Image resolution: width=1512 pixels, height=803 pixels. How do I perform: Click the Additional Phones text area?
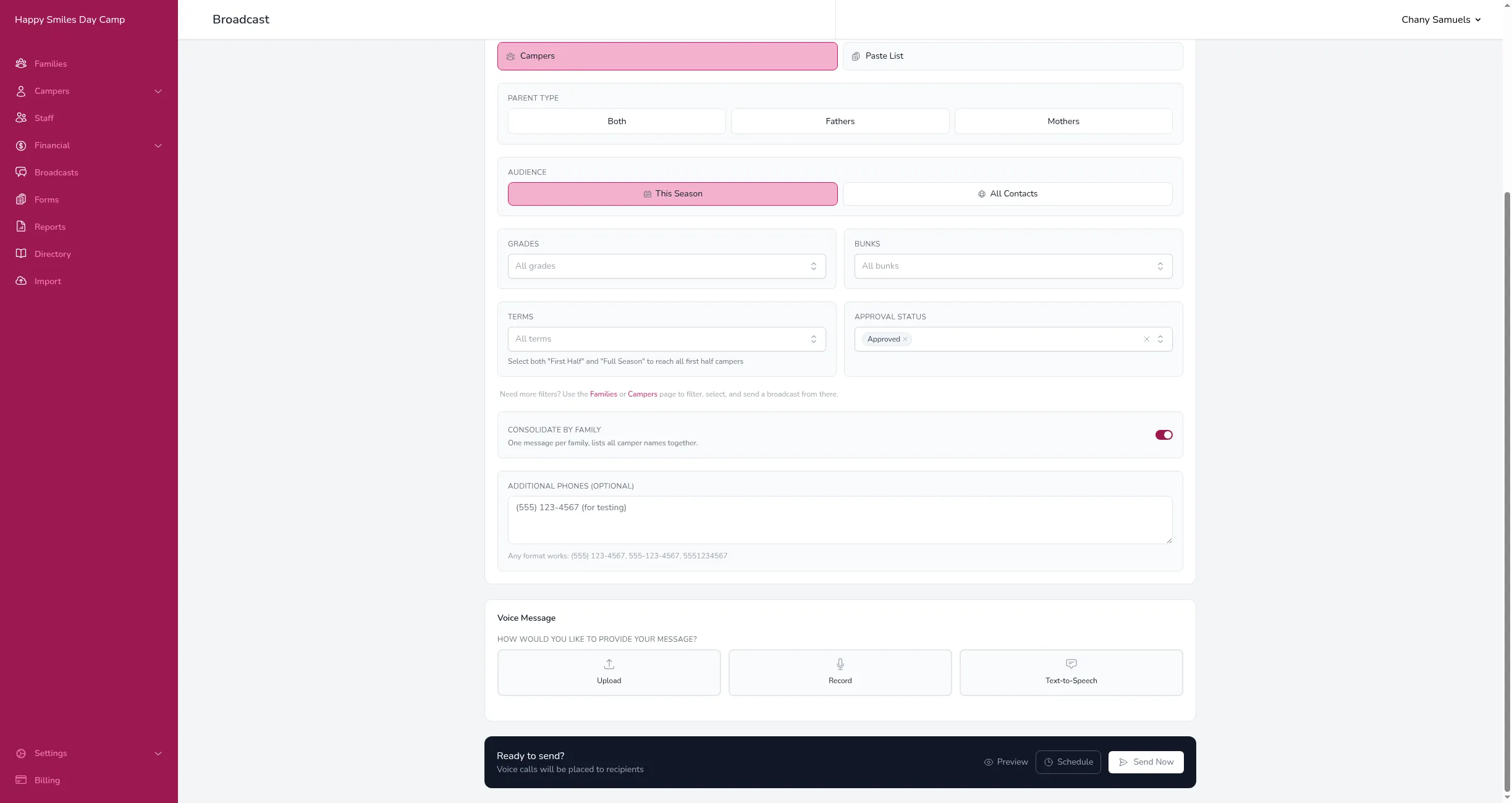click(x=840, y=520)
